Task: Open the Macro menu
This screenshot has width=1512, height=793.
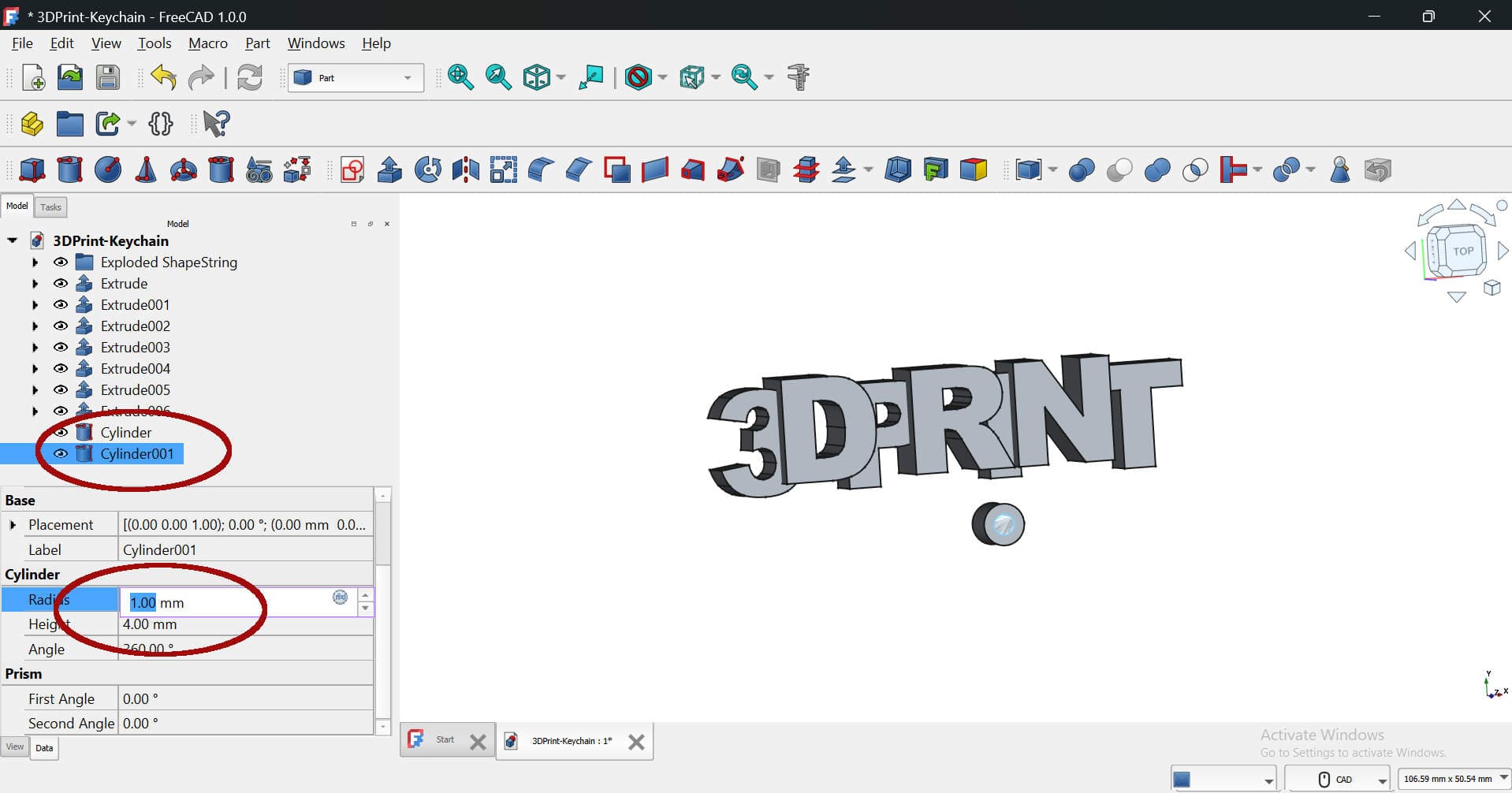Action: tap(208, 43)
